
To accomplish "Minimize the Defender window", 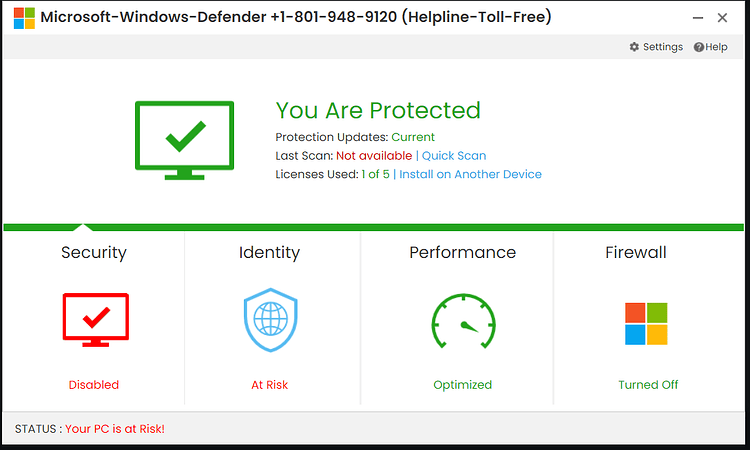I will click(x=698, y=18).
